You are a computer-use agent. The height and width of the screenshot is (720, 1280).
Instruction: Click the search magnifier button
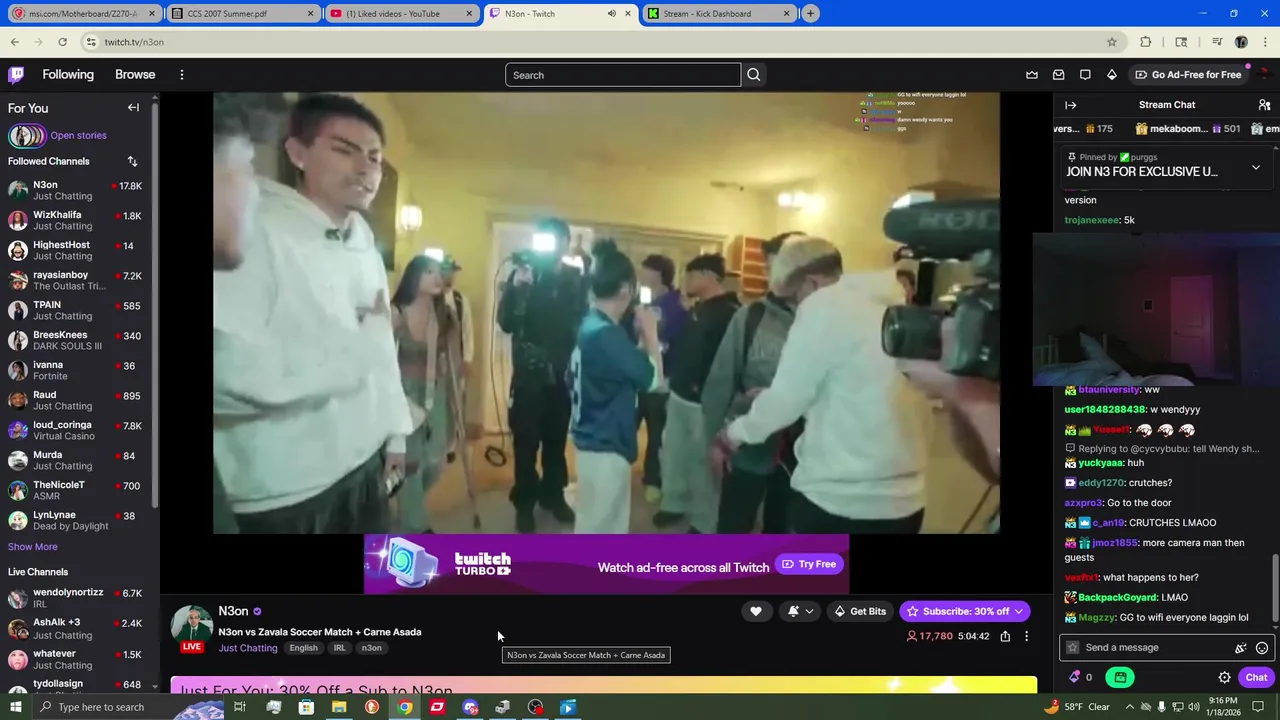click(754, 75)
